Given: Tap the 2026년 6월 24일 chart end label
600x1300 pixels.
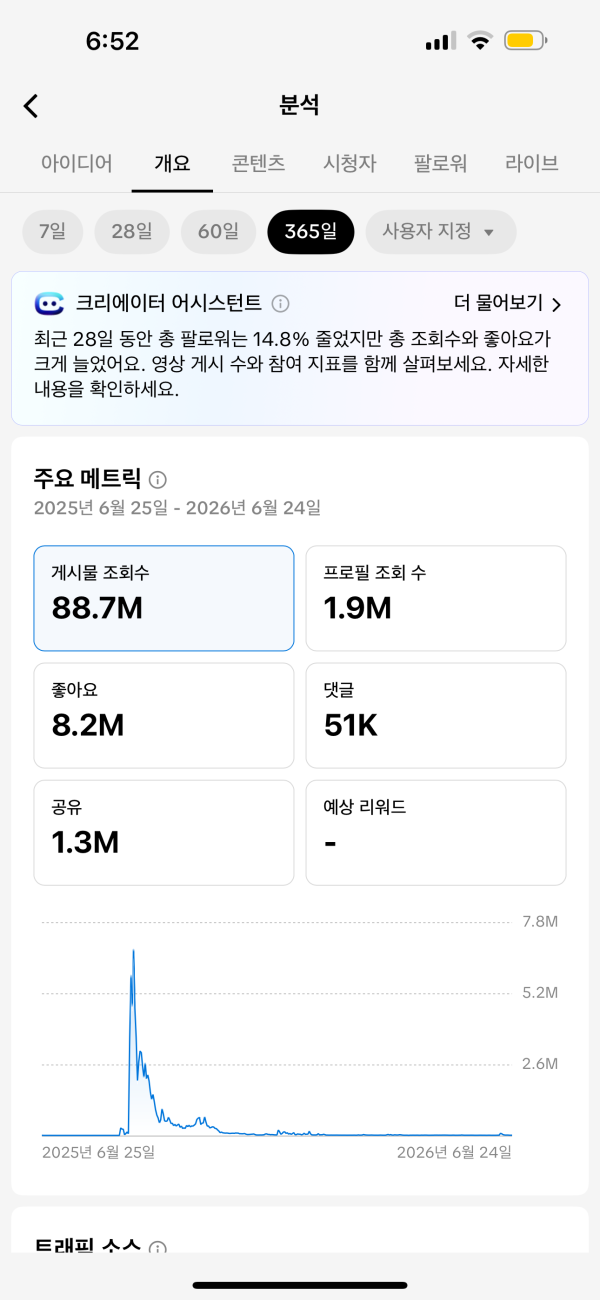Looking at the screenshot, I should (454, 1152).
